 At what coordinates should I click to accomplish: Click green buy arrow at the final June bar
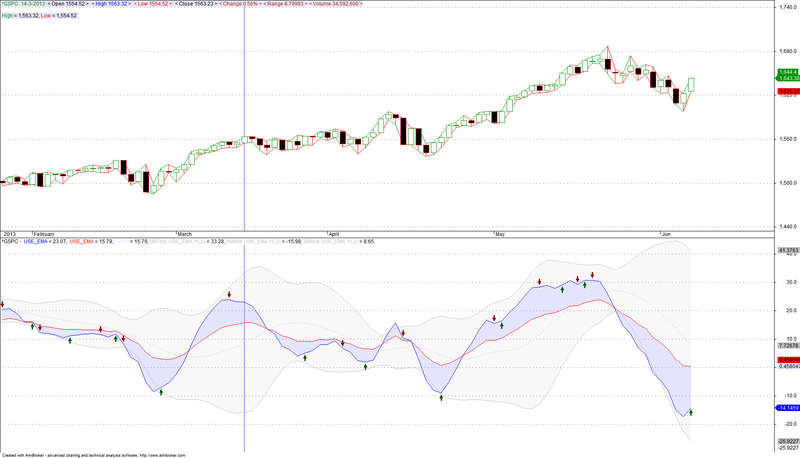[x=691, y=412]
